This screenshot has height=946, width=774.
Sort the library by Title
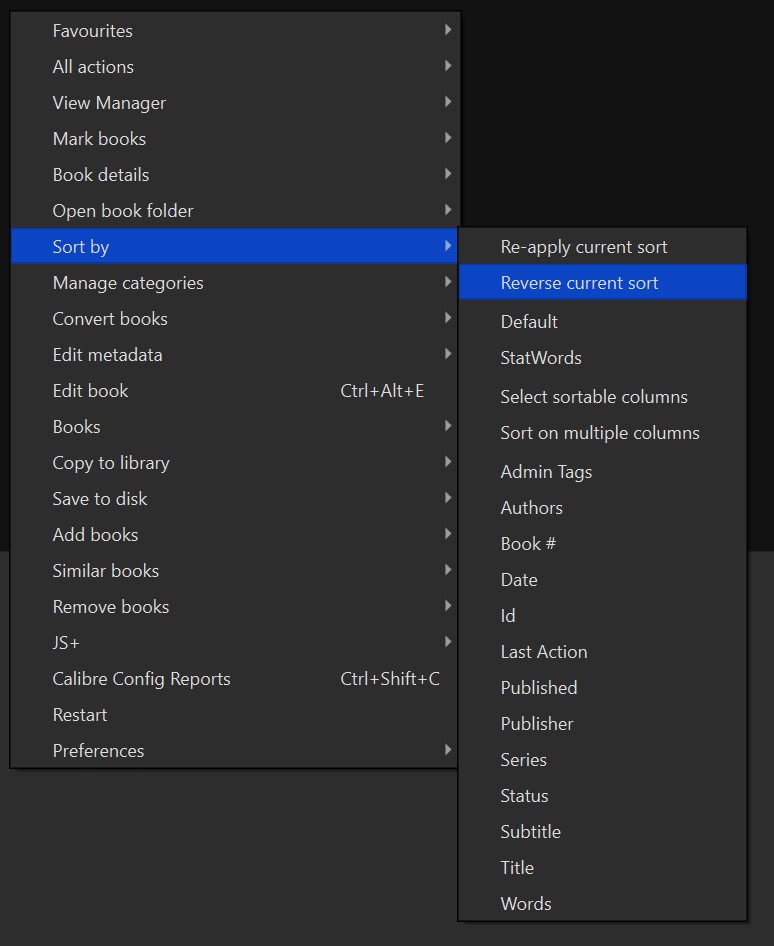[x=518, y=868]
